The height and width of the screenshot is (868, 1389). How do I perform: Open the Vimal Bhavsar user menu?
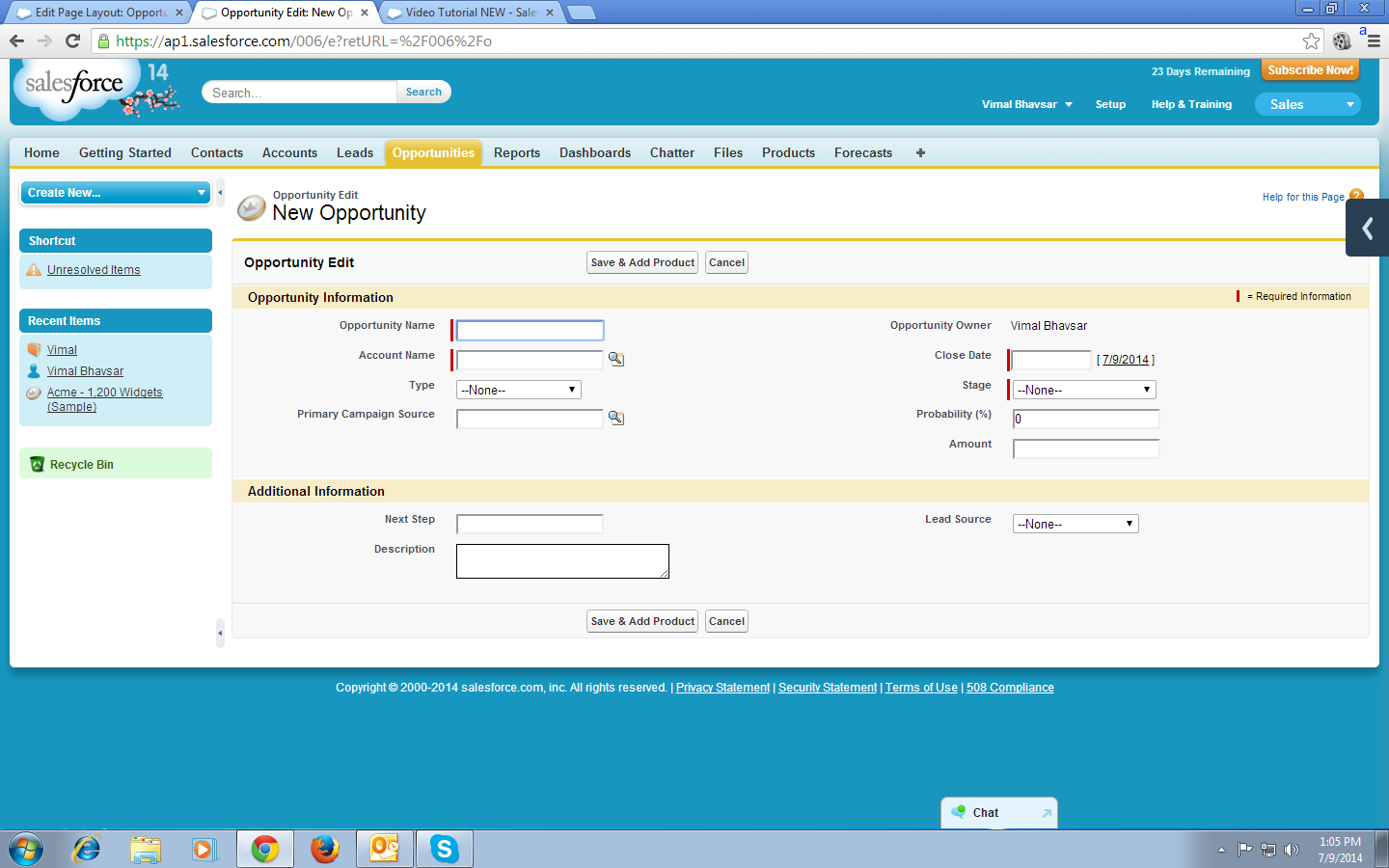click(x=1027, y=104)
